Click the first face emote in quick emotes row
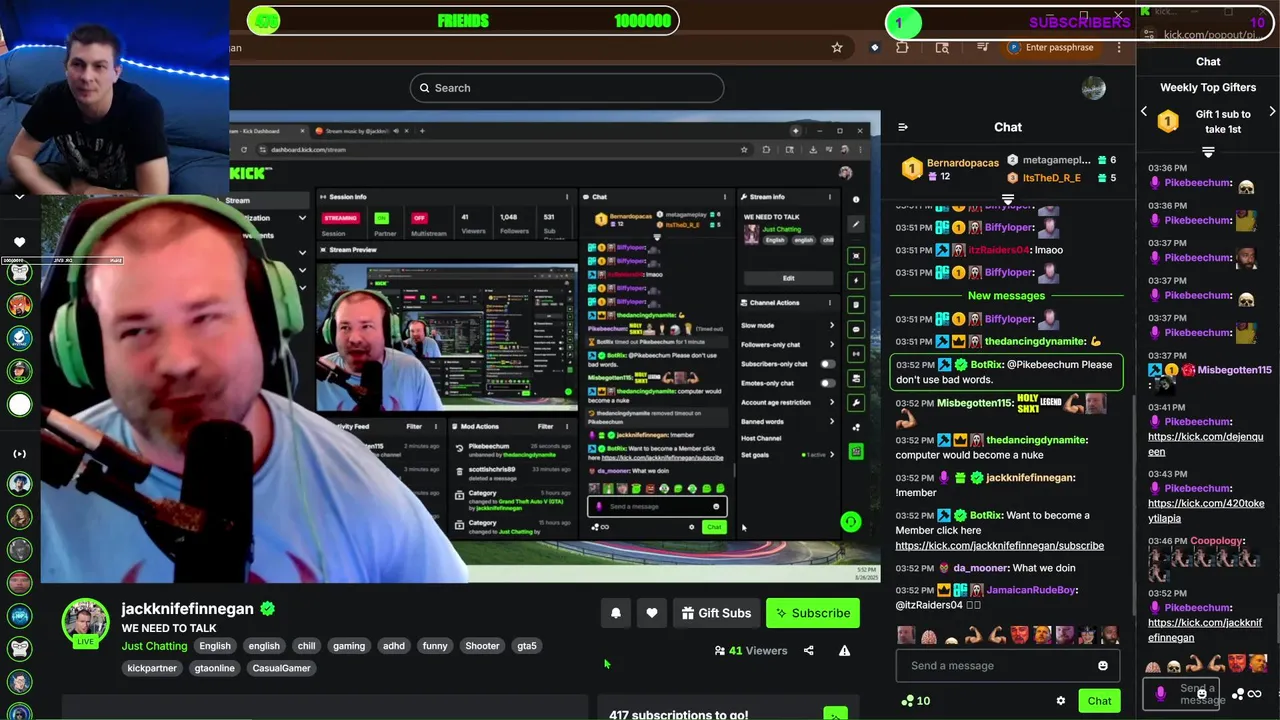Viewport: 1280px width, 720px height. tap(906, 635)
